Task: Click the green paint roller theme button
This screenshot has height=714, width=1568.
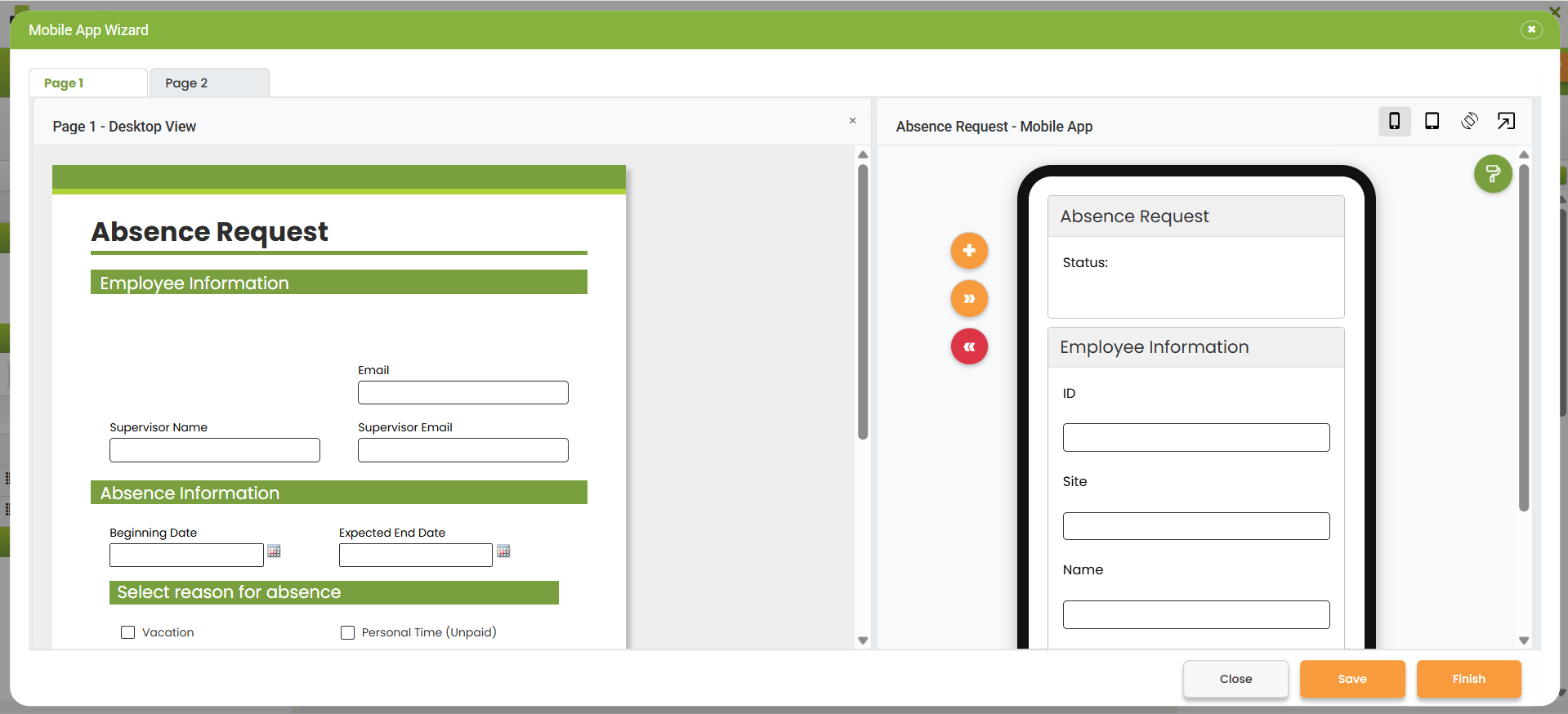Action: (1493, 174)
